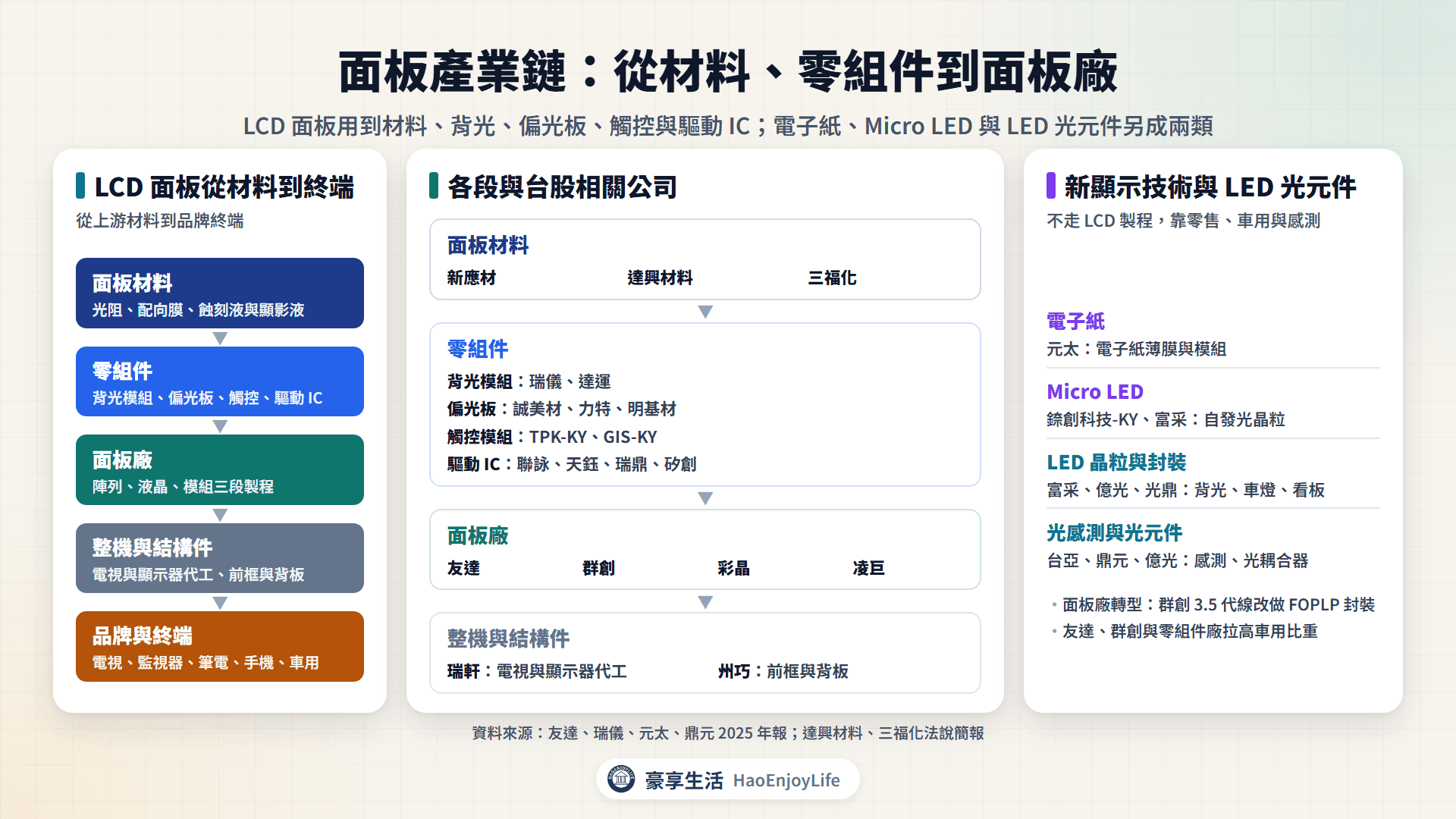This screenshot has width=1456, height=819.
Task: Click the HaoEnjoyLife round logo icon
Action: 621,779
